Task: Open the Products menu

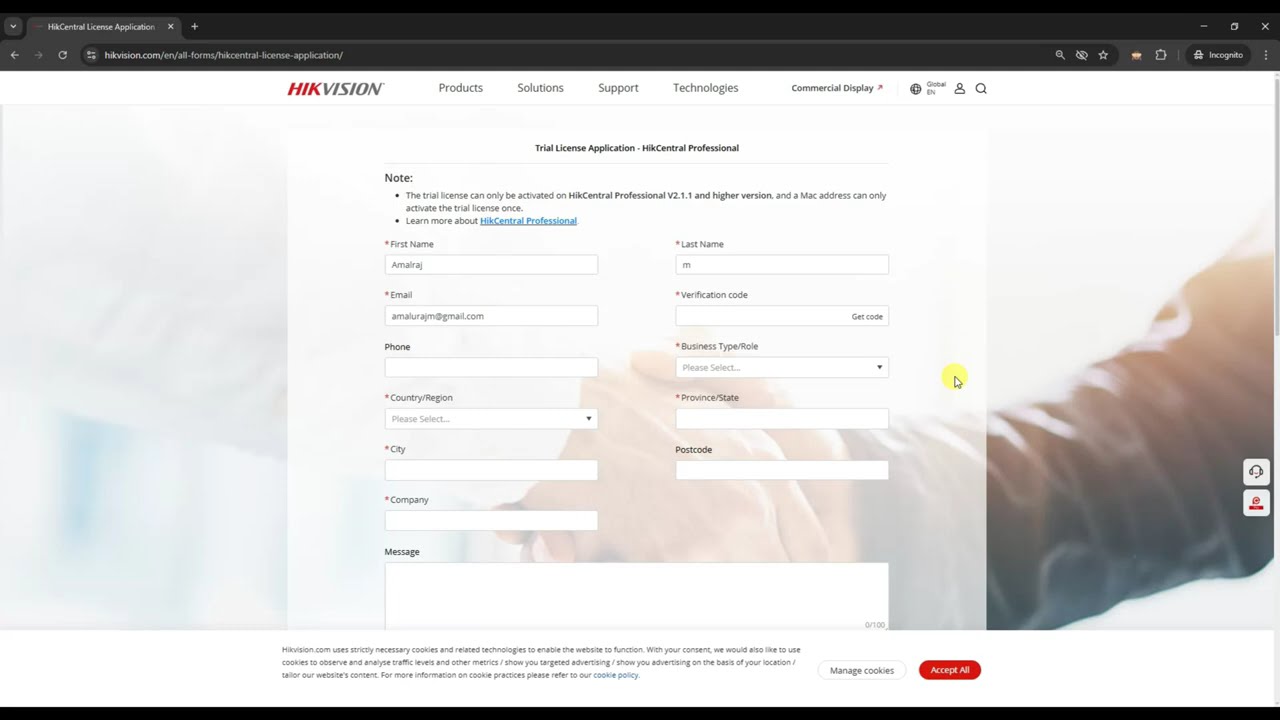Action: pos(460,88)
